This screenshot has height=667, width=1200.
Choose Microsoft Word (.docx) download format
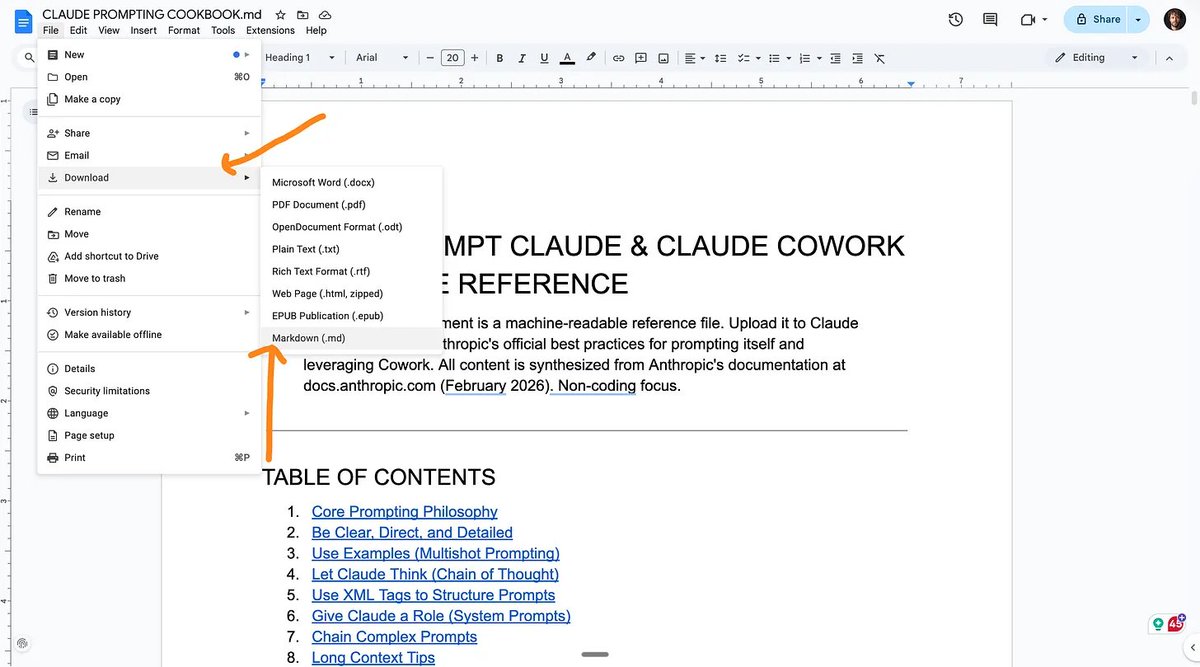point(351,182)
